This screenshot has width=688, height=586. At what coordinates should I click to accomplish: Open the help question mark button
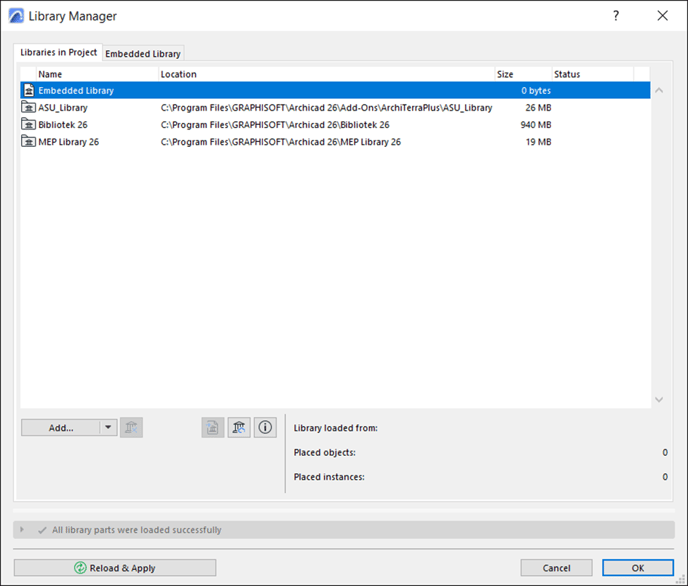pos(616,16)
